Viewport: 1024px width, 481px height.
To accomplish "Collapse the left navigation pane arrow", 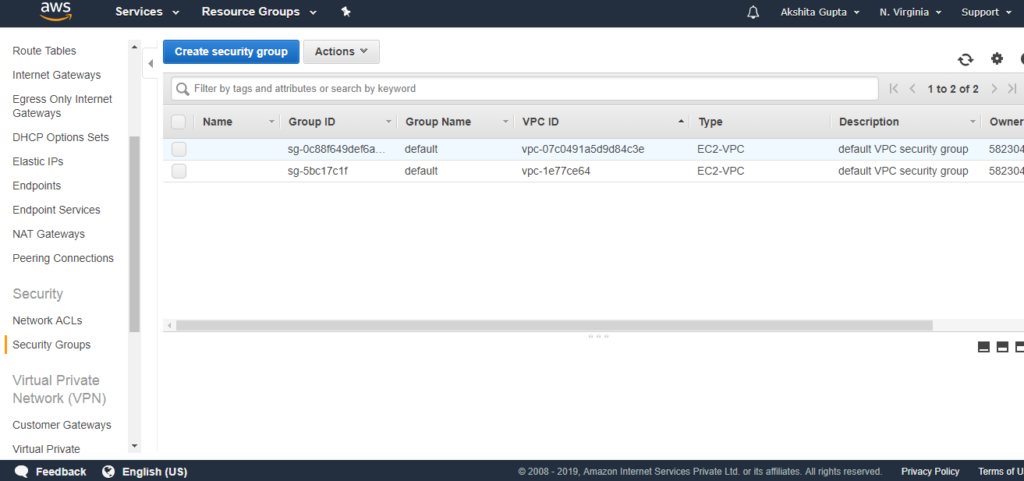I will click(150, 63).
